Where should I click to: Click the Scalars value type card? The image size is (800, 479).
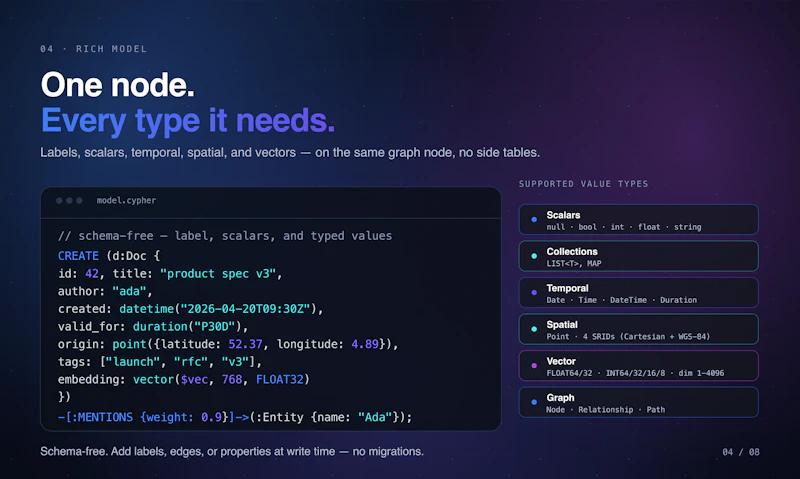(638, 220)
